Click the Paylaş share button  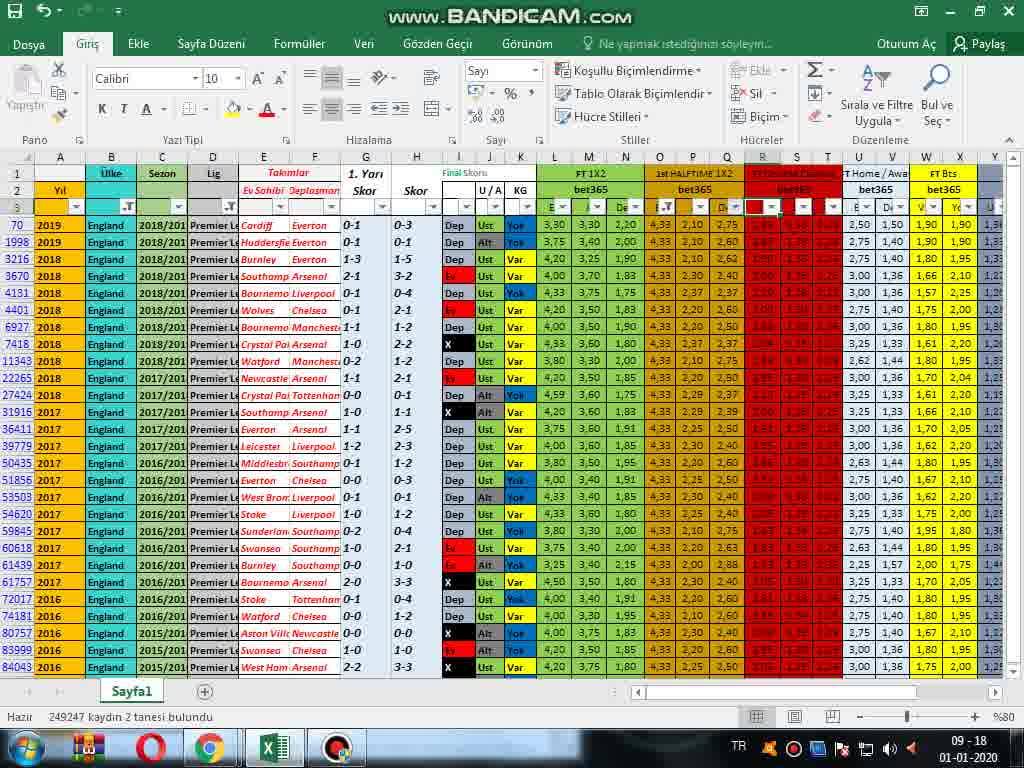pos(979,44)
